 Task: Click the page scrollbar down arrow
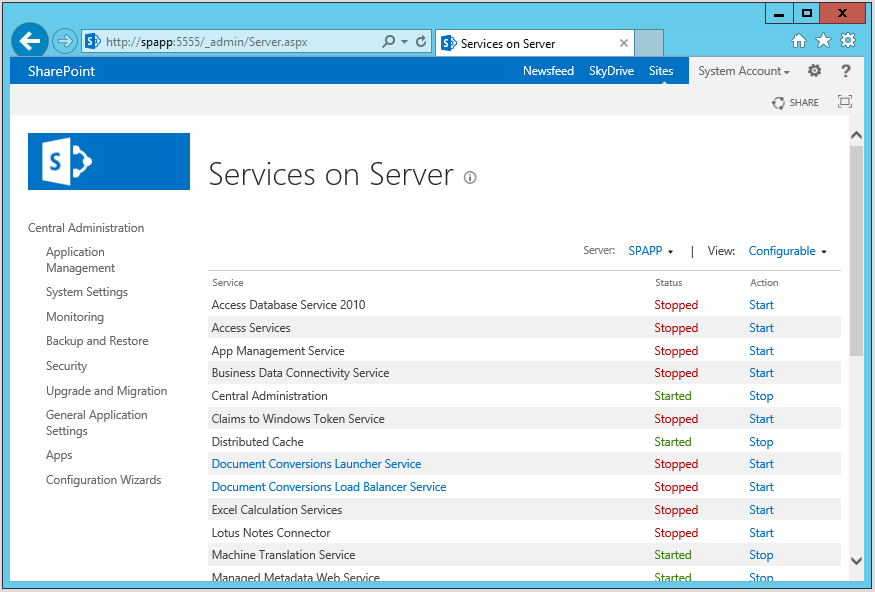point(856,560)
